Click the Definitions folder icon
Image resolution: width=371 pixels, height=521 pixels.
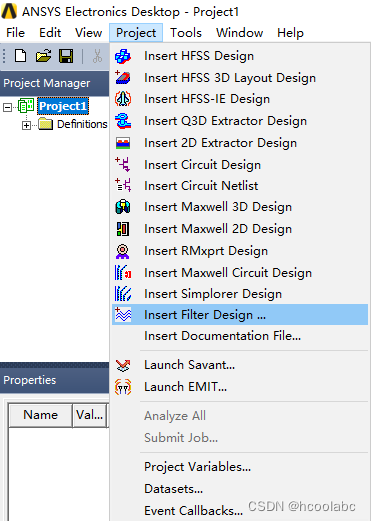click(45, 124)
